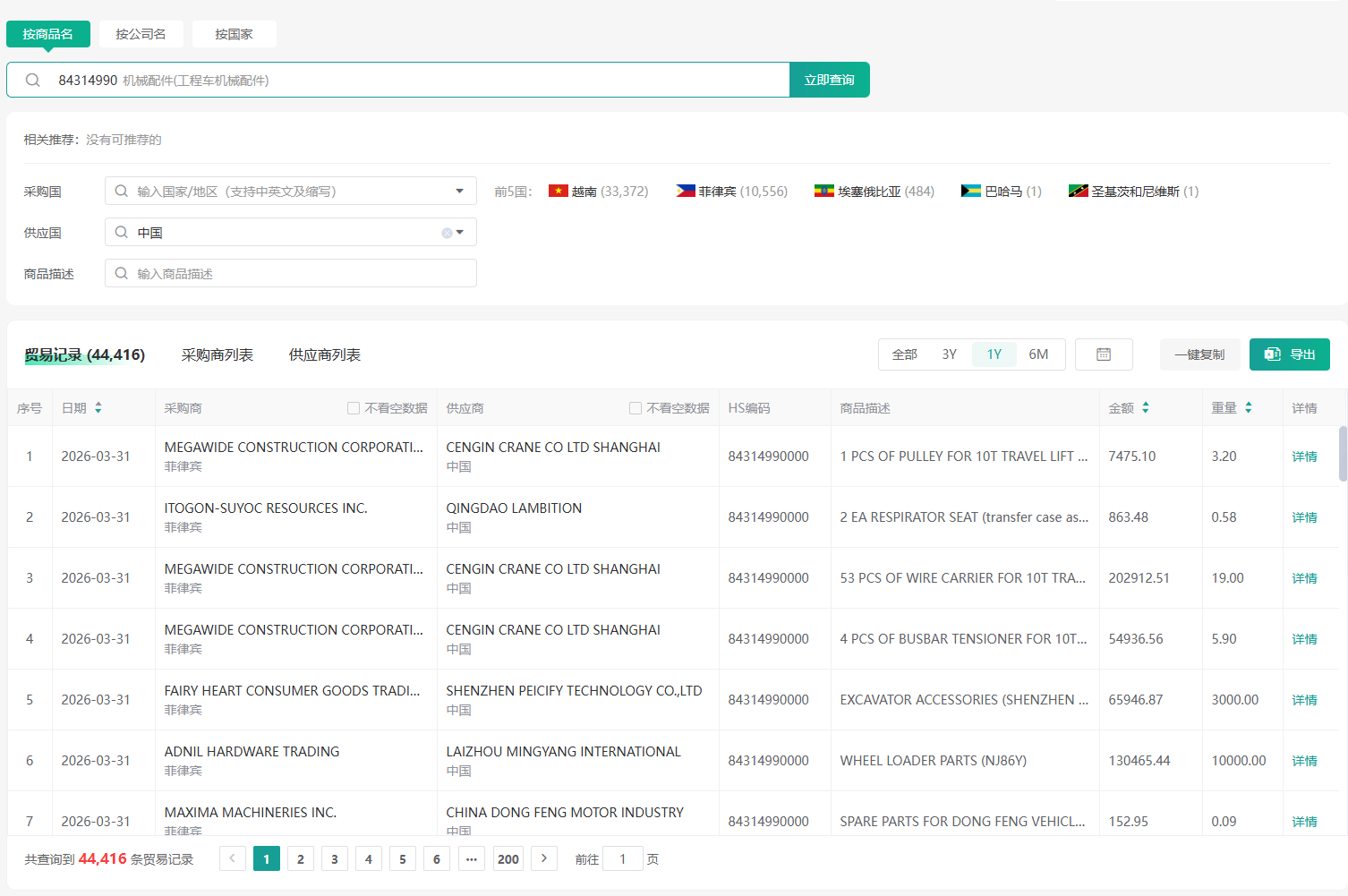Check 不看空数据 in the buyer column

(354, 408)
